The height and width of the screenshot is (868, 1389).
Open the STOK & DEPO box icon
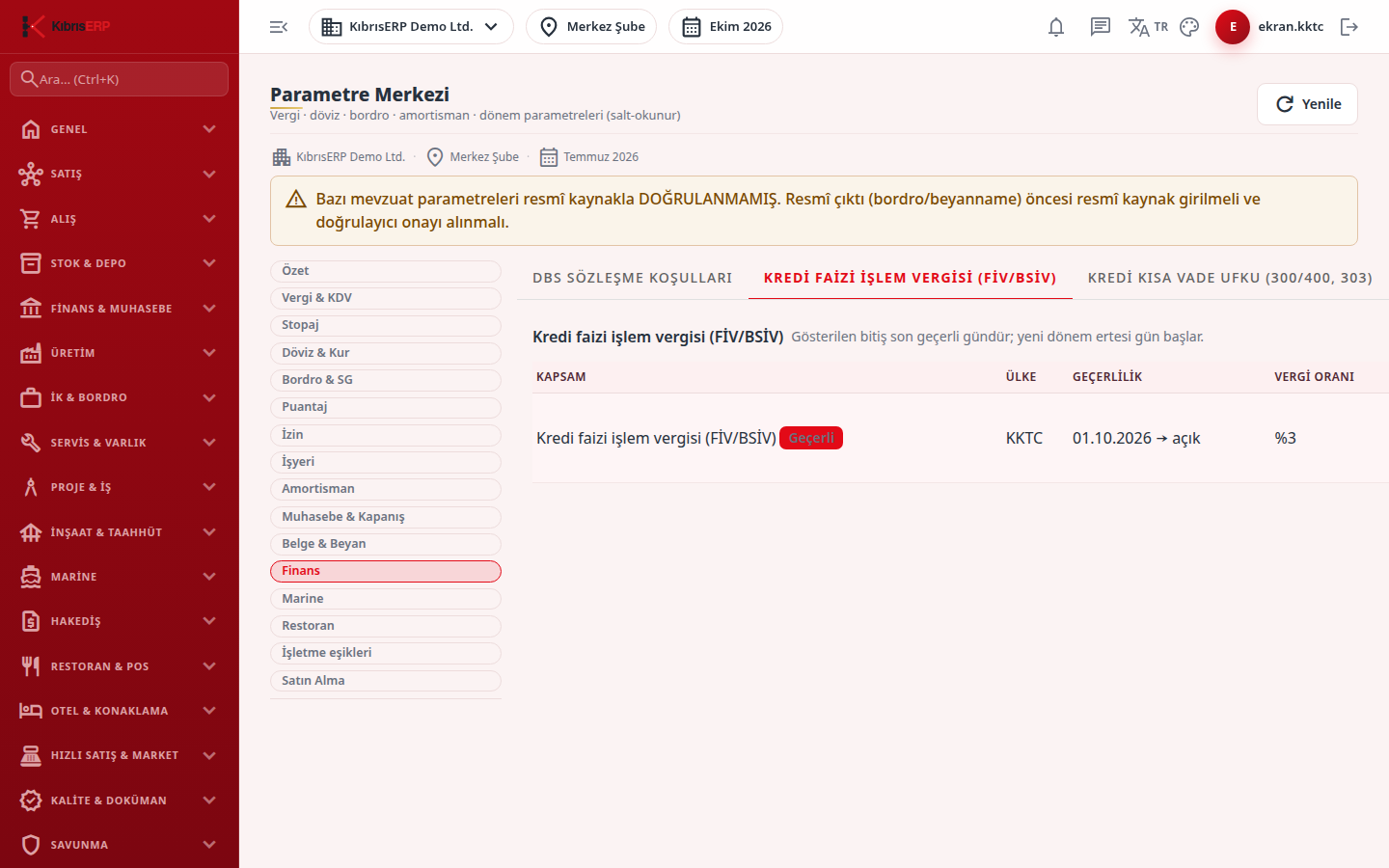pos(31,263)
